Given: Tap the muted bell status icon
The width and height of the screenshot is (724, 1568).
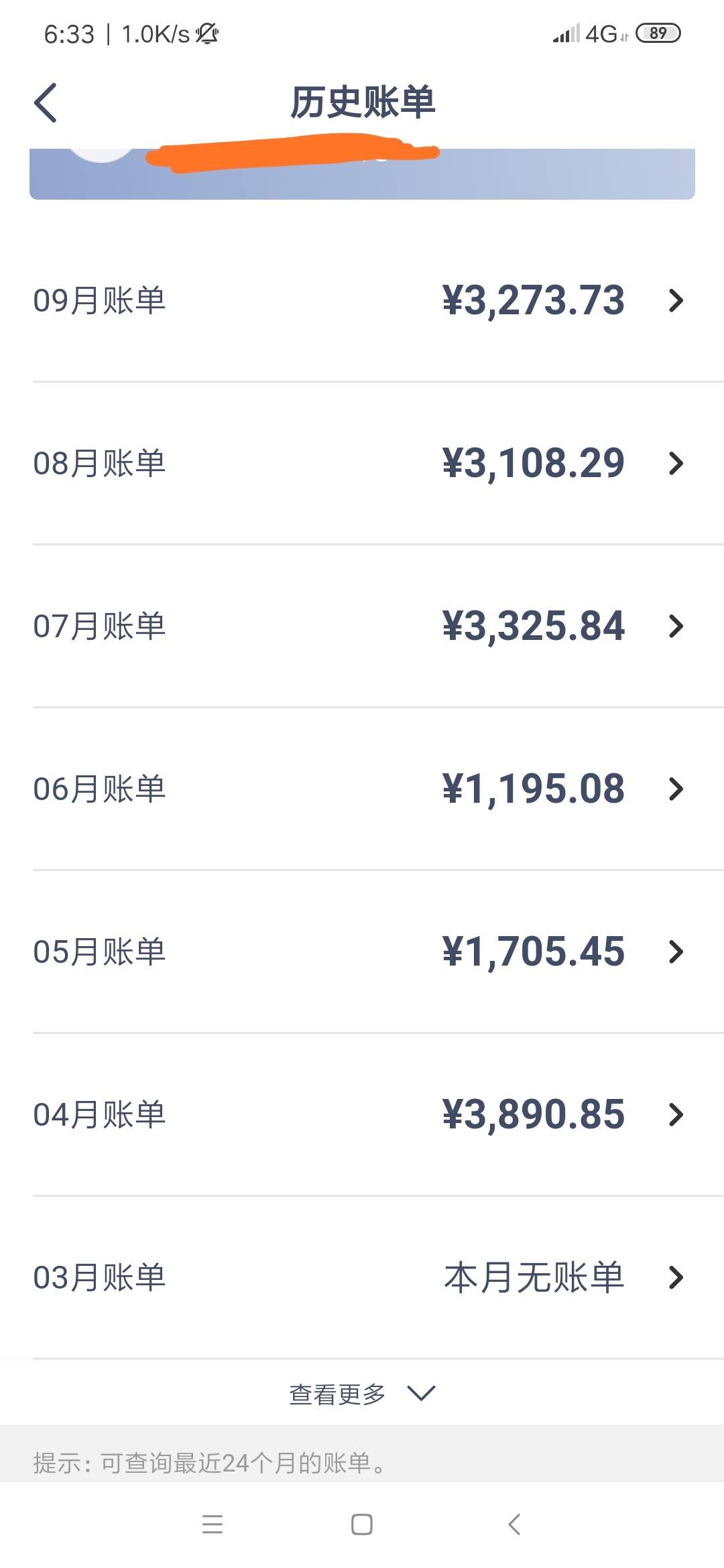Looking at the screenshot, I should tap(207, 34).
